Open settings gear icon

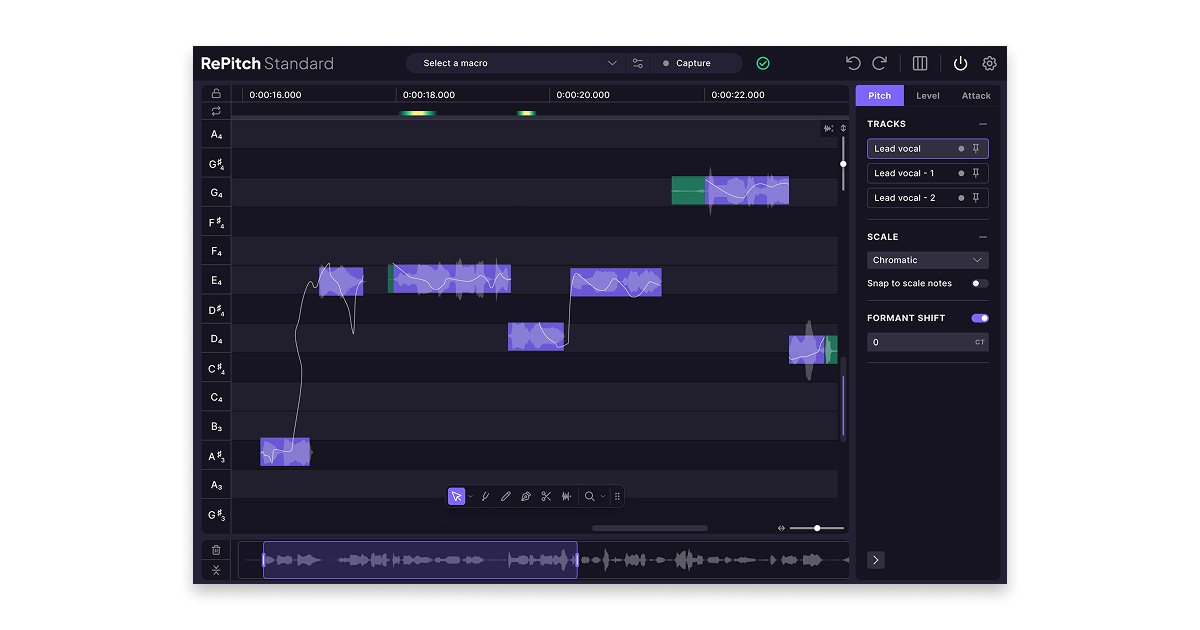click(x=989, y=63)
